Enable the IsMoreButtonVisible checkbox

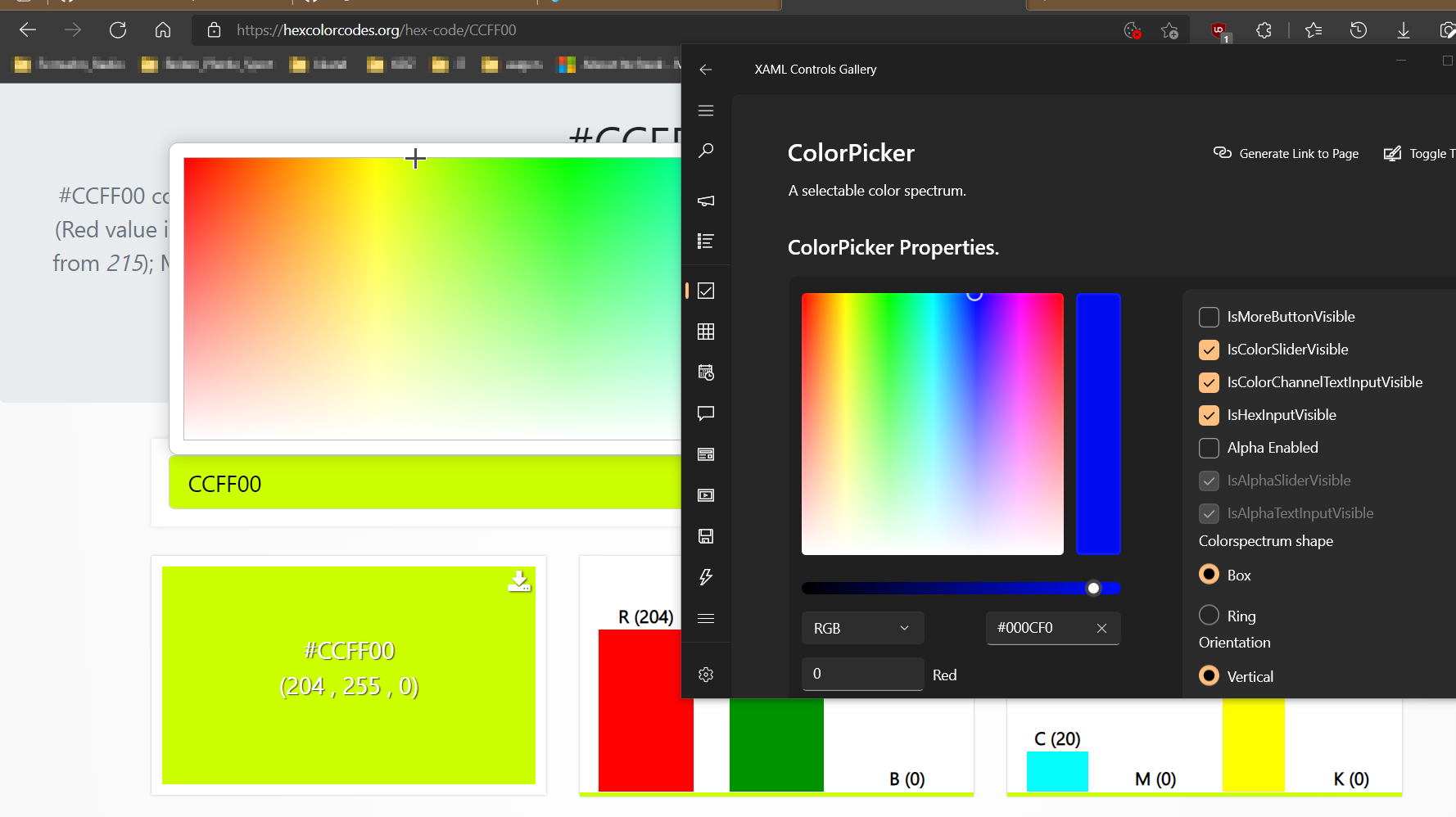pos(1209,317)
